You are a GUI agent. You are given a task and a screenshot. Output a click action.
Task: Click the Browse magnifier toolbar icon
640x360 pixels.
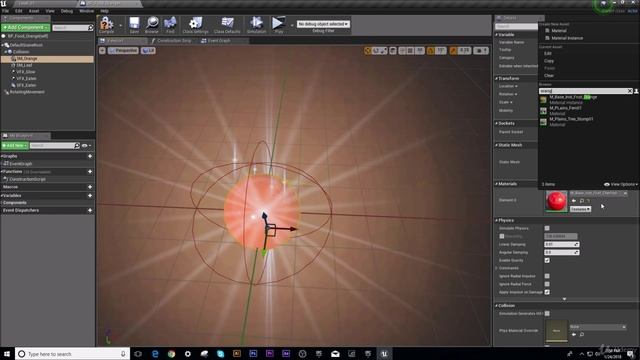point(152,24)
